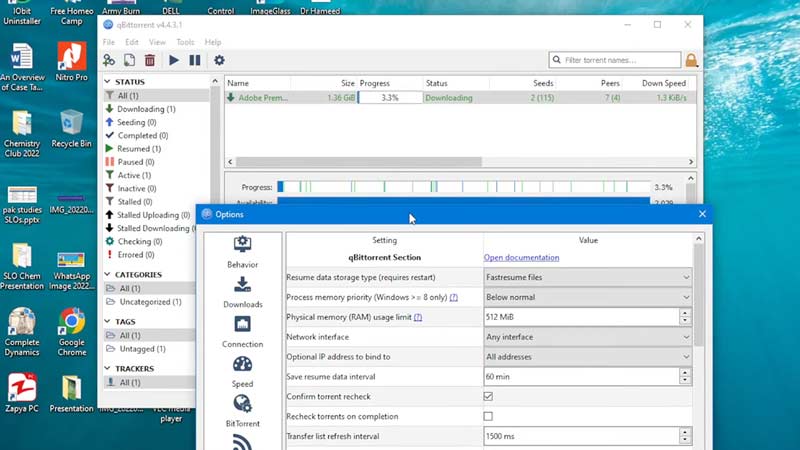Click the red Delete torrent icon

(150, 60)
